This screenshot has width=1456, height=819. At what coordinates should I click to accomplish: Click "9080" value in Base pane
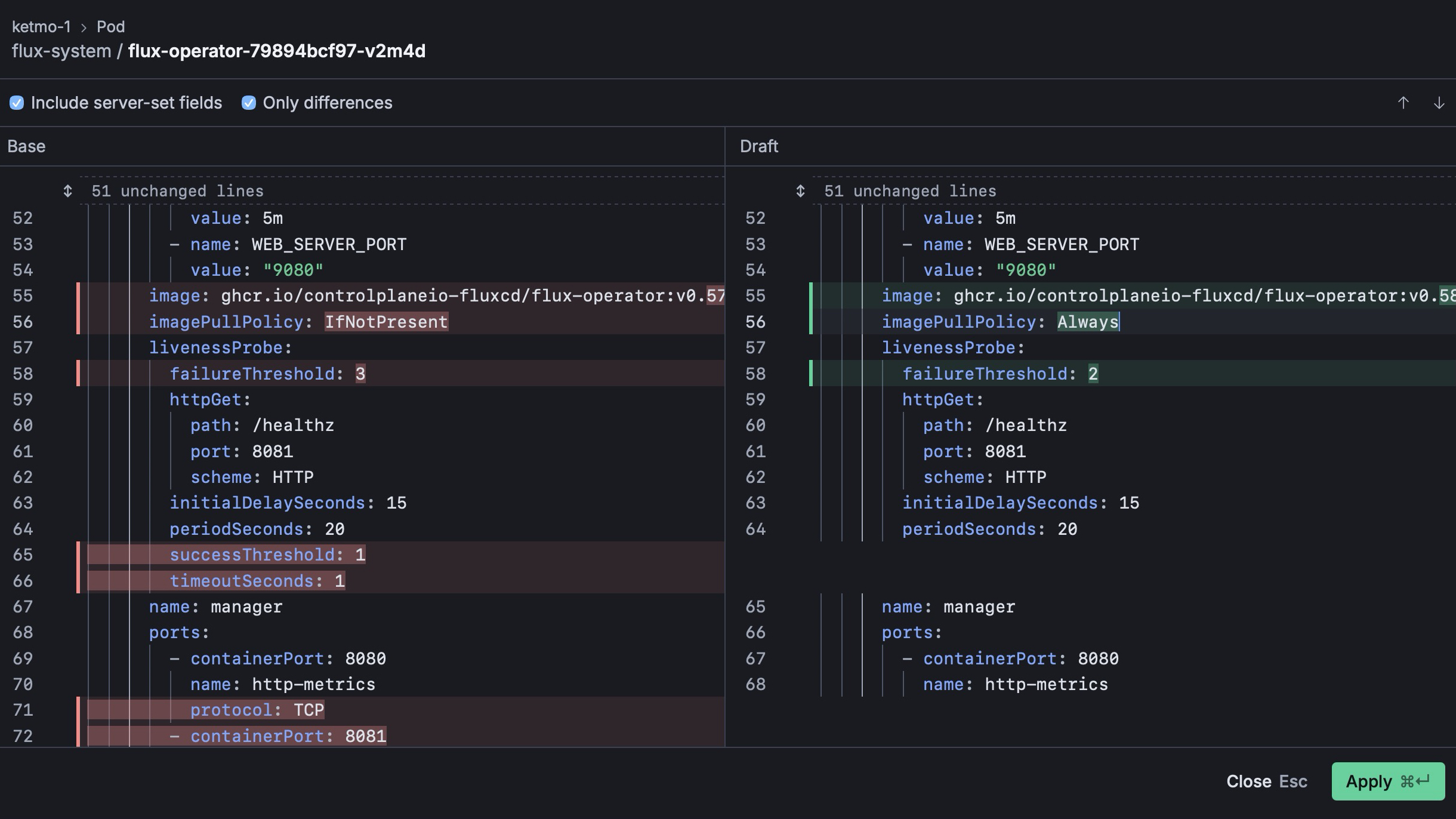click(293, 270)
